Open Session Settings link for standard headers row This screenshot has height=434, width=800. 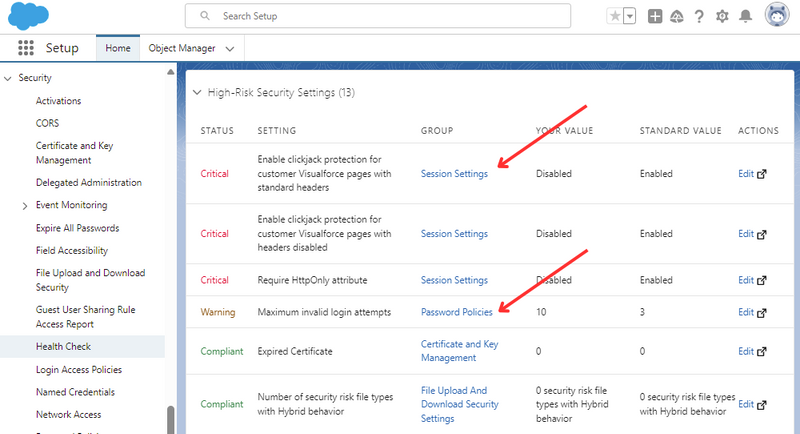click(x=454, y=174)
